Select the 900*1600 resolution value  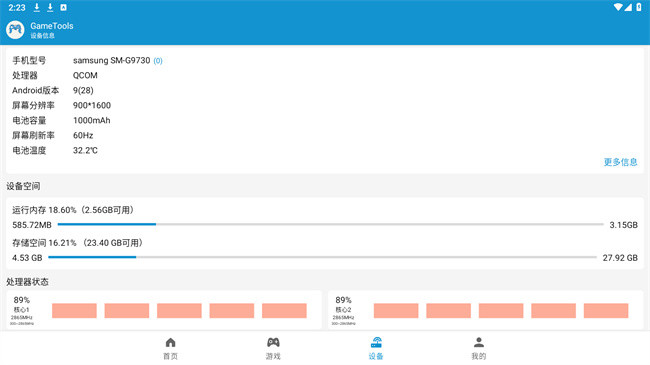coord(92,105)
